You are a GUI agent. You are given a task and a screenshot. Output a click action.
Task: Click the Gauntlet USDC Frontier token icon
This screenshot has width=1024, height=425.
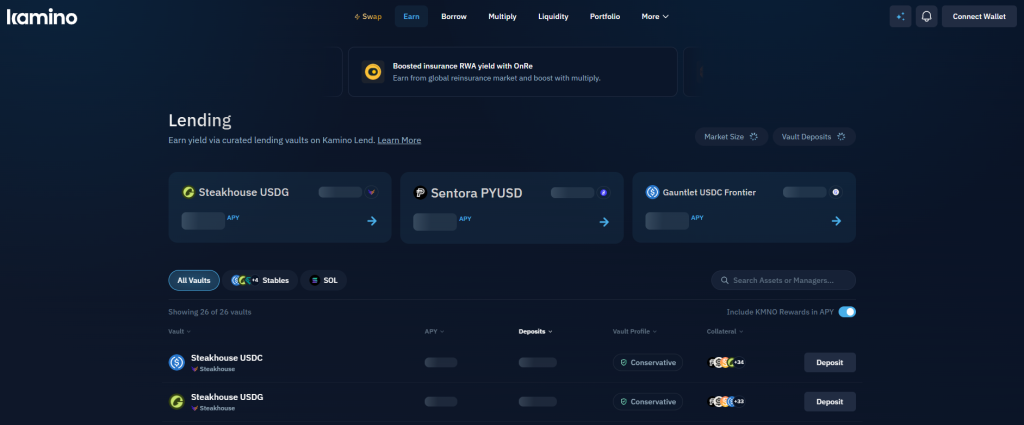652,192
